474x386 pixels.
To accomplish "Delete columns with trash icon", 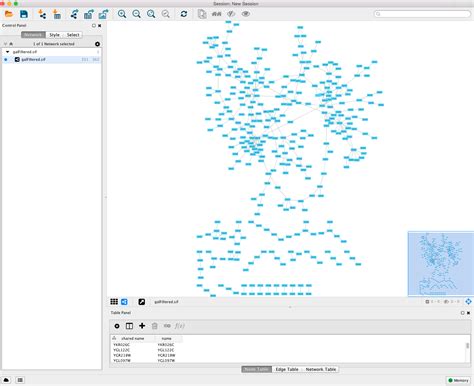I will [x=155, y=326].
